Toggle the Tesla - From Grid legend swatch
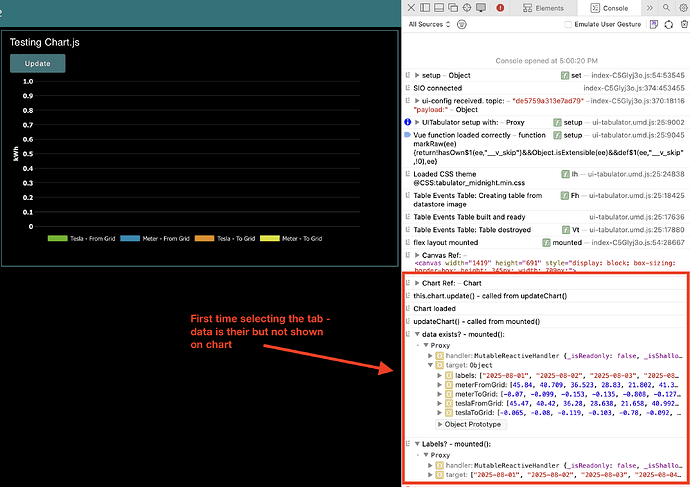 (x=58, y=238)
